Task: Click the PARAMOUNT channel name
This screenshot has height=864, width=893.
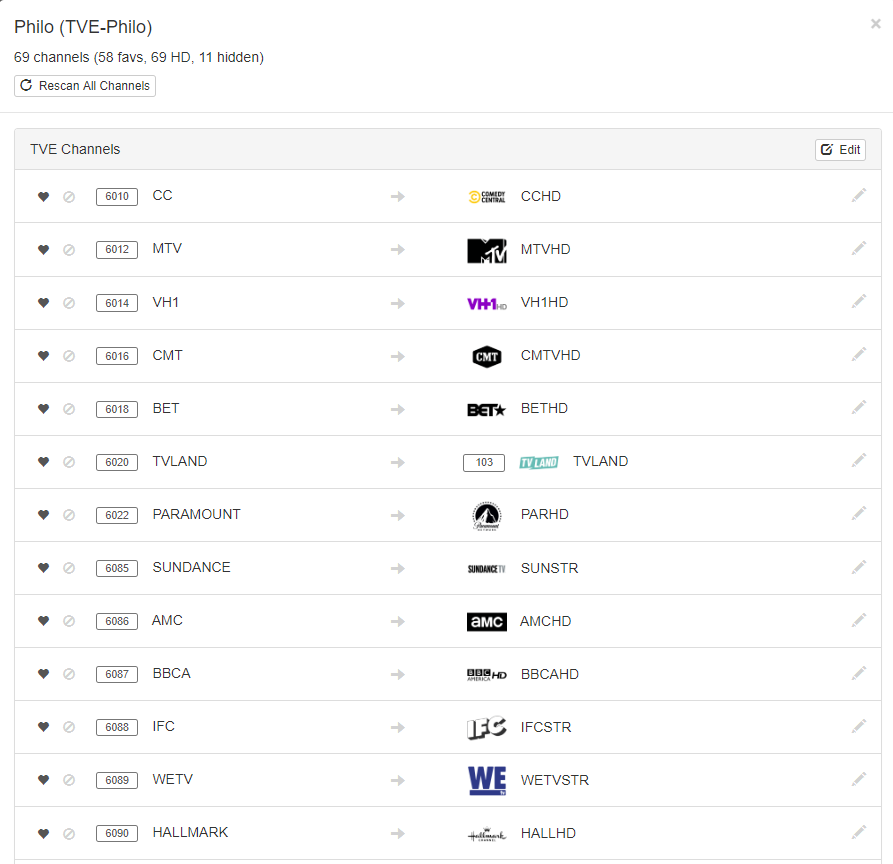Action: pyautogui.click(x=196, y=514)
